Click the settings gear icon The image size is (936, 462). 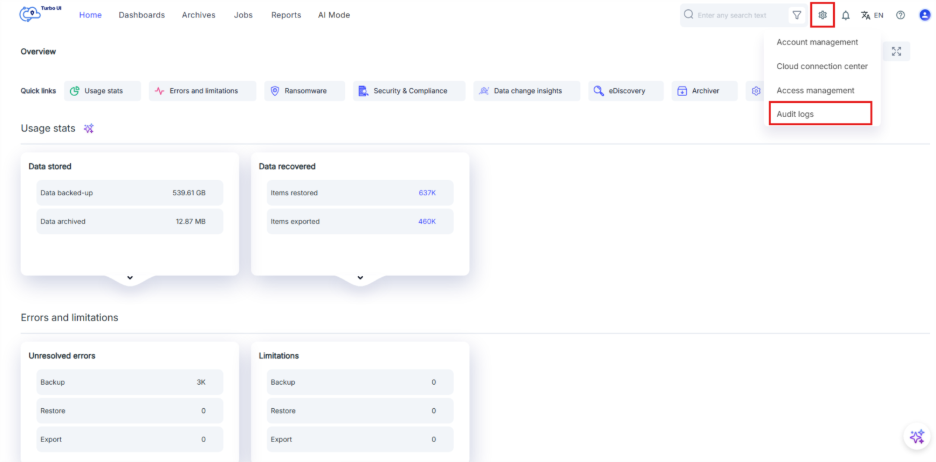point(822,15)
